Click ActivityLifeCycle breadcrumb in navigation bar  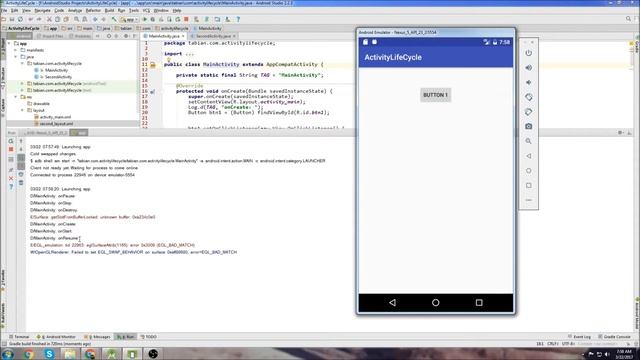tap(21, 29)
